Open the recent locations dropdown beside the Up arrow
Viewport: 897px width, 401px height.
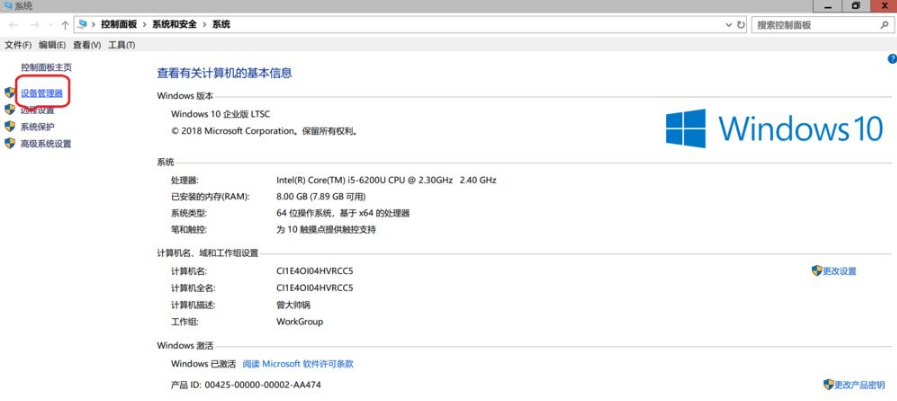[49, 25]
